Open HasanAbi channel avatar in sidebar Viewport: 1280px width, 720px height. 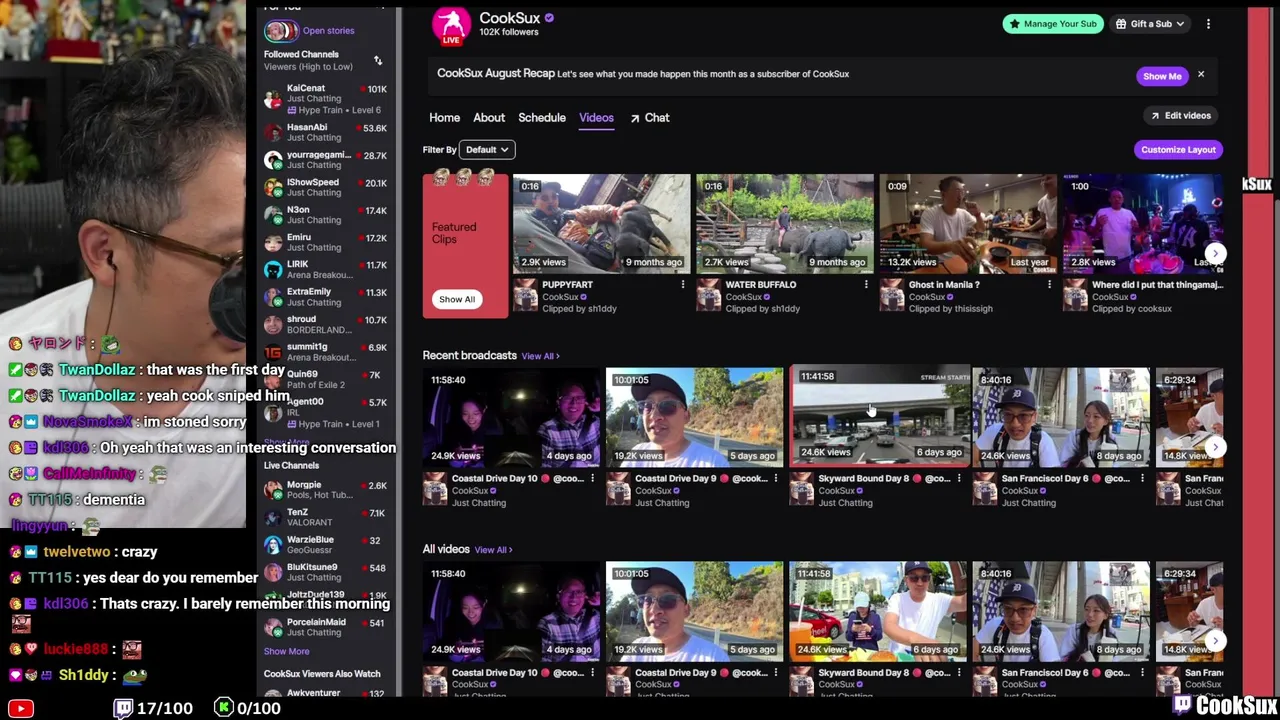(x=273, y=132)
